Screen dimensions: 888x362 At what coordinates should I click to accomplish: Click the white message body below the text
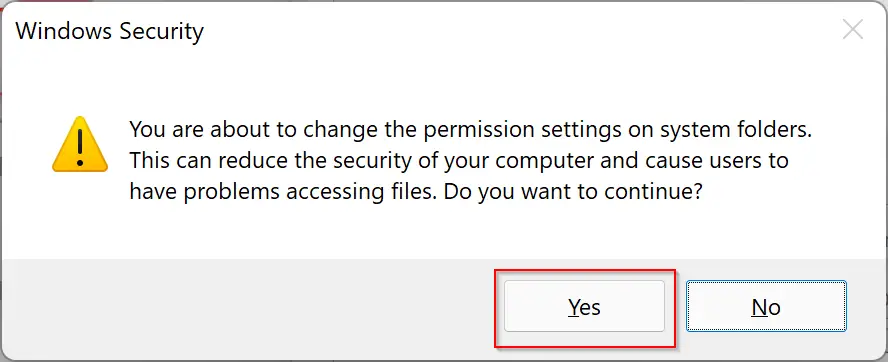point(444,232)
